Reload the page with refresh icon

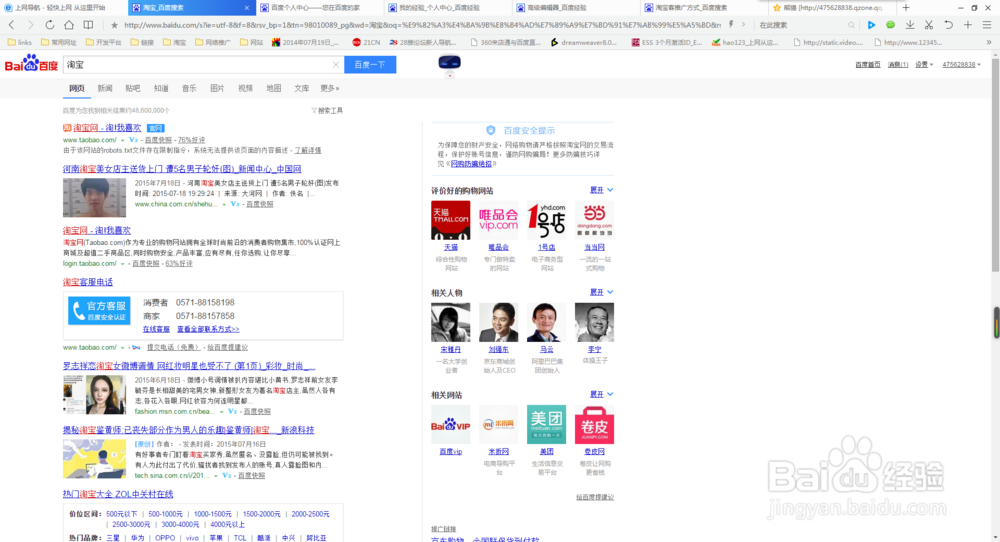coord(50,25)
